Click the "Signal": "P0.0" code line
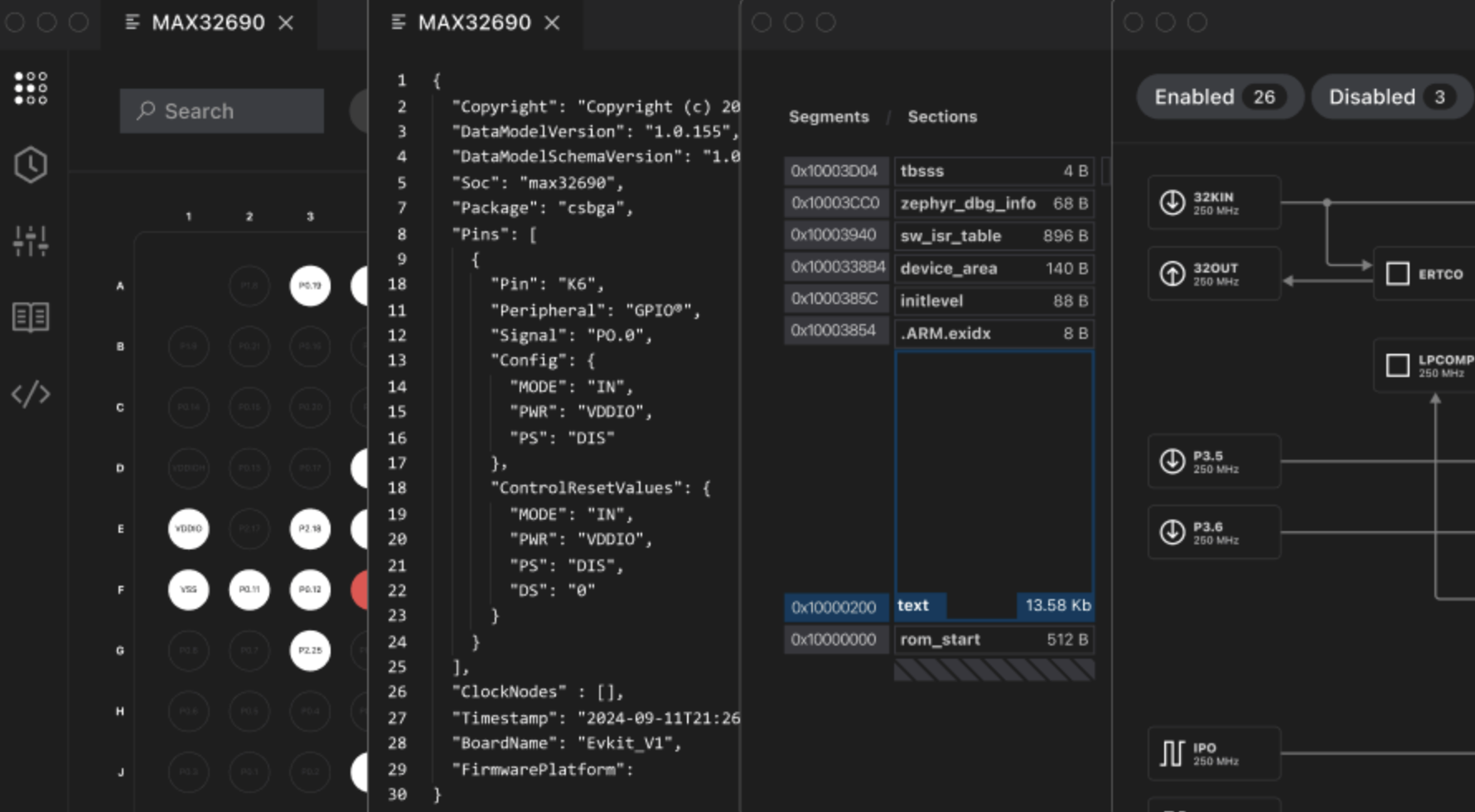 pyautogui.click(x=571, y=336)
